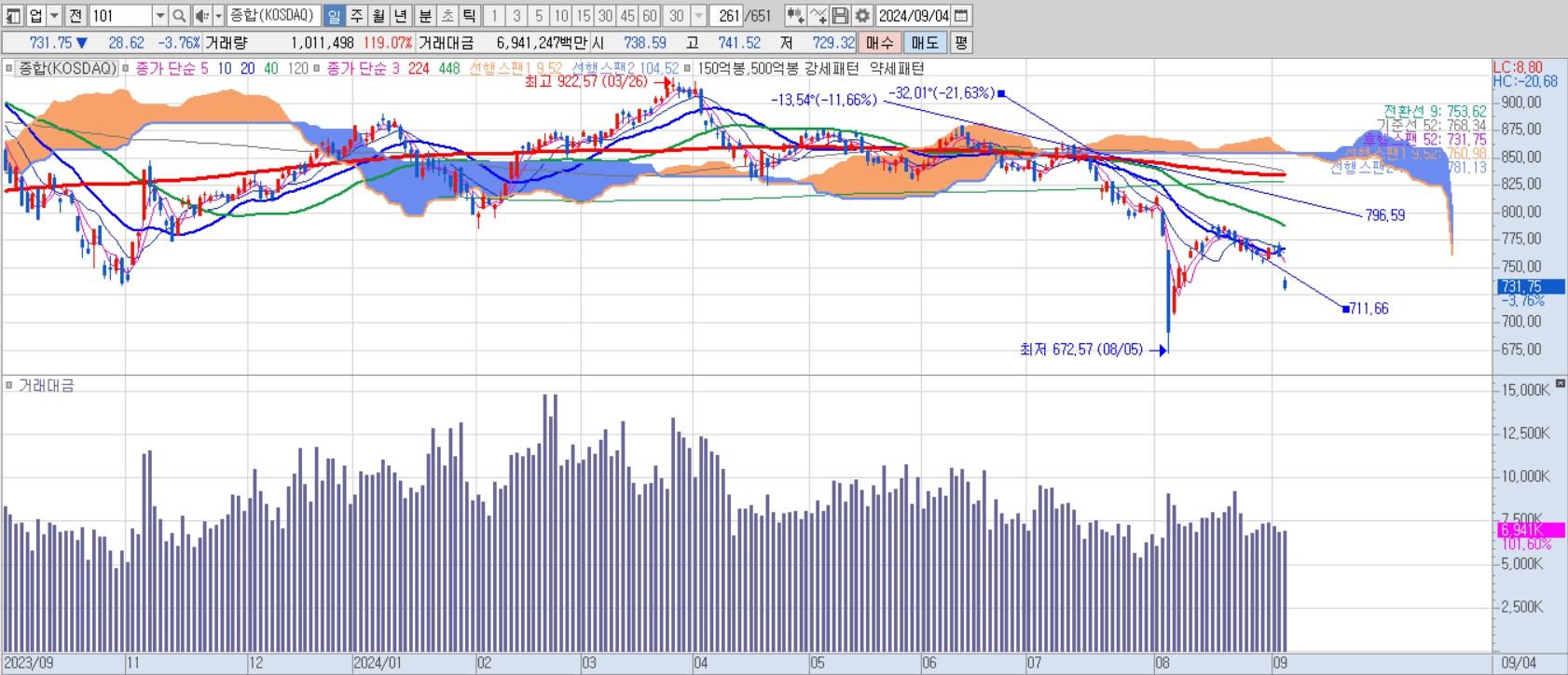Toggle the left panel layout icon
The height and width of the screenshot is (675, 1568).
click(x=13, y=16)
